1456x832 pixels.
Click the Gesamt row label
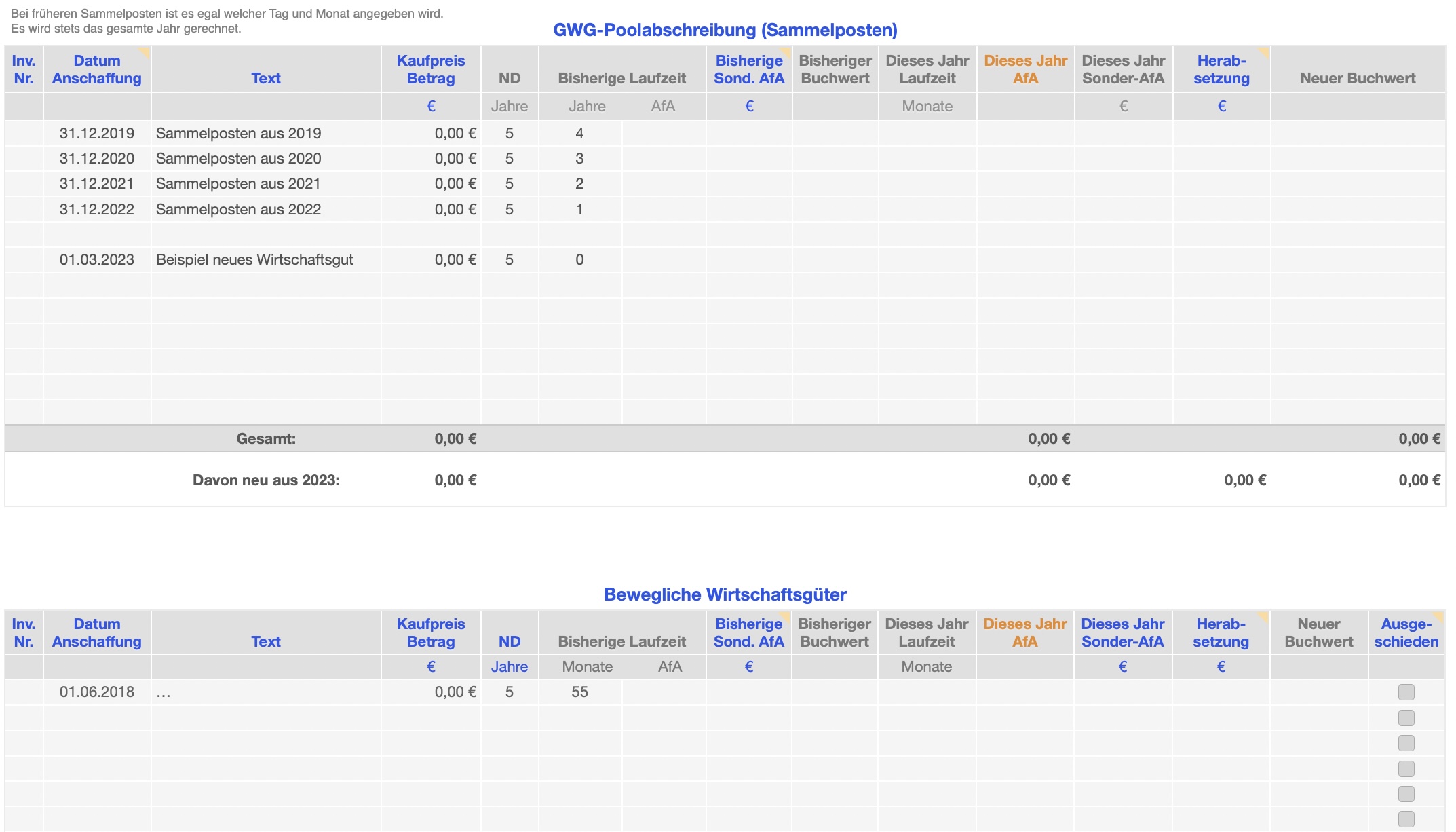click(x=266, y=439)
